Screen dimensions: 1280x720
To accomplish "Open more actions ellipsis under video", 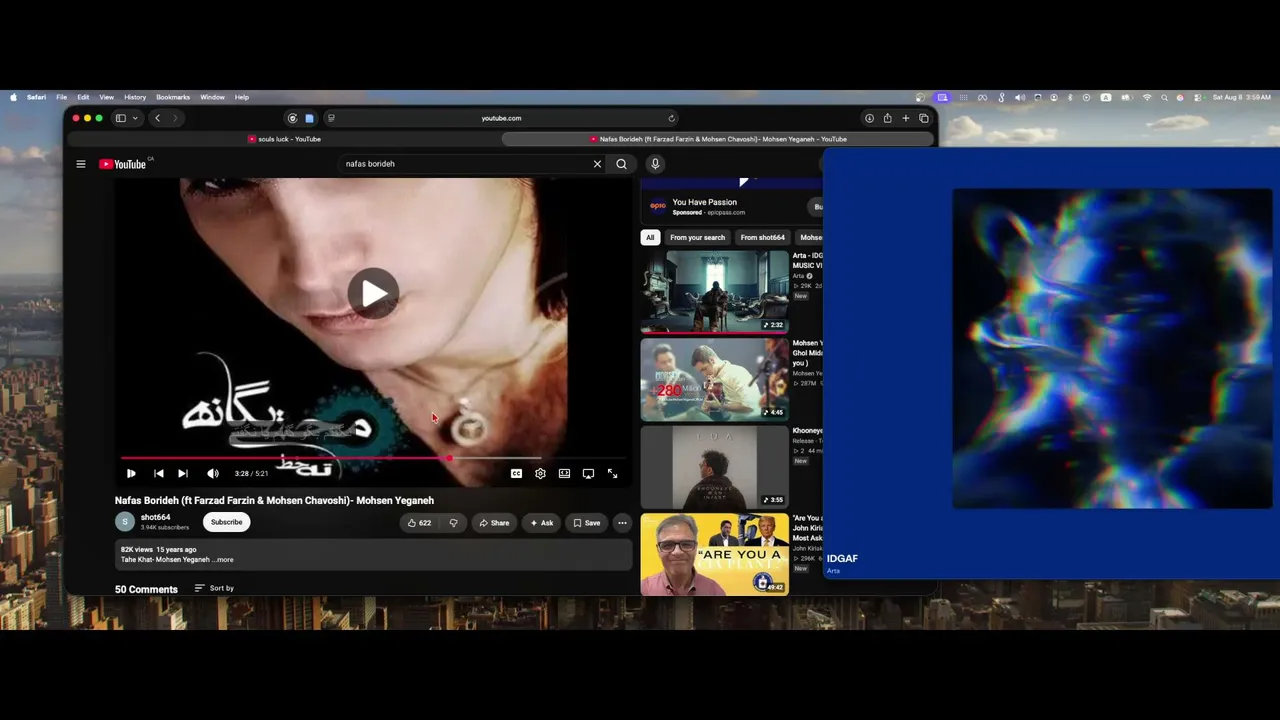I will (622, 523).
